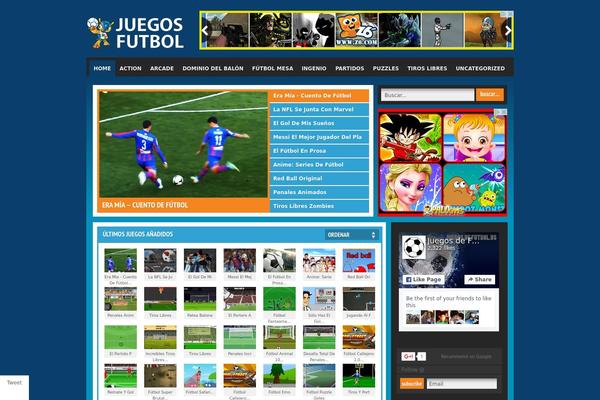Open 'Tiros Y Port' game thumbnail
Image resolution: width=600 pixels, height=400 pixels.
[359, 376]
